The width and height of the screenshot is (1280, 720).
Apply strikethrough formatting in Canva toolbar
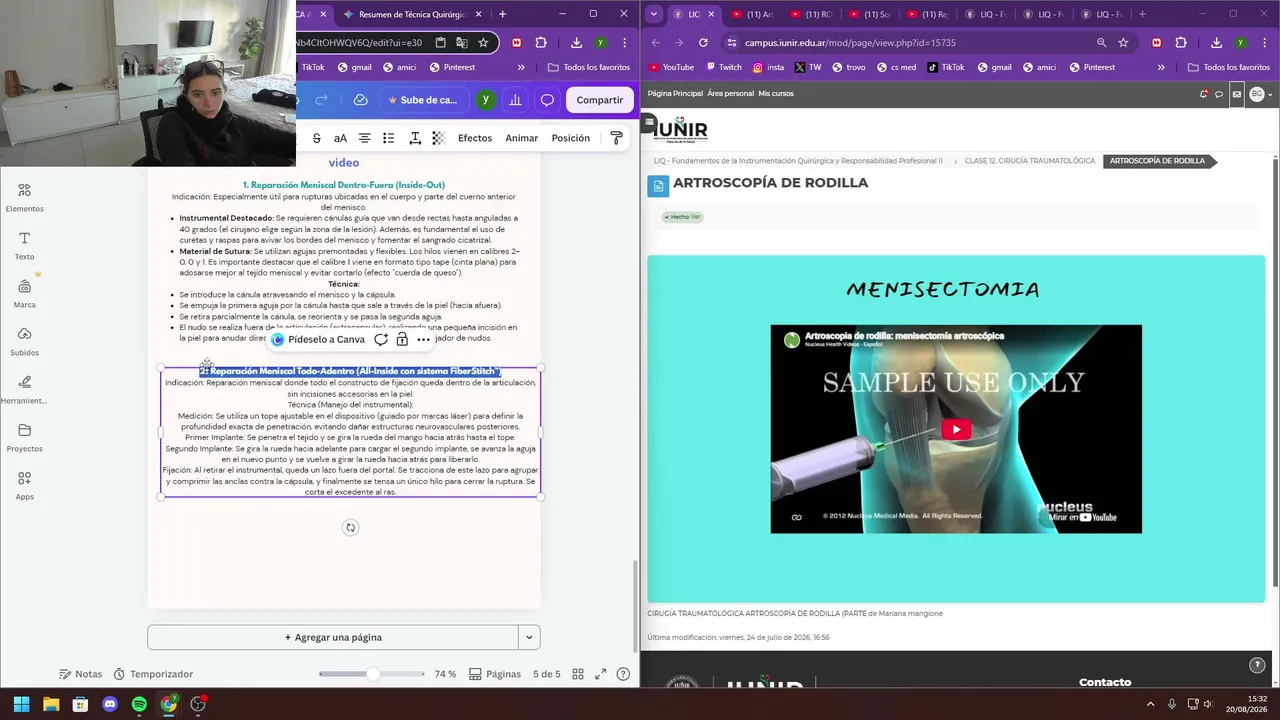point(317,138)
